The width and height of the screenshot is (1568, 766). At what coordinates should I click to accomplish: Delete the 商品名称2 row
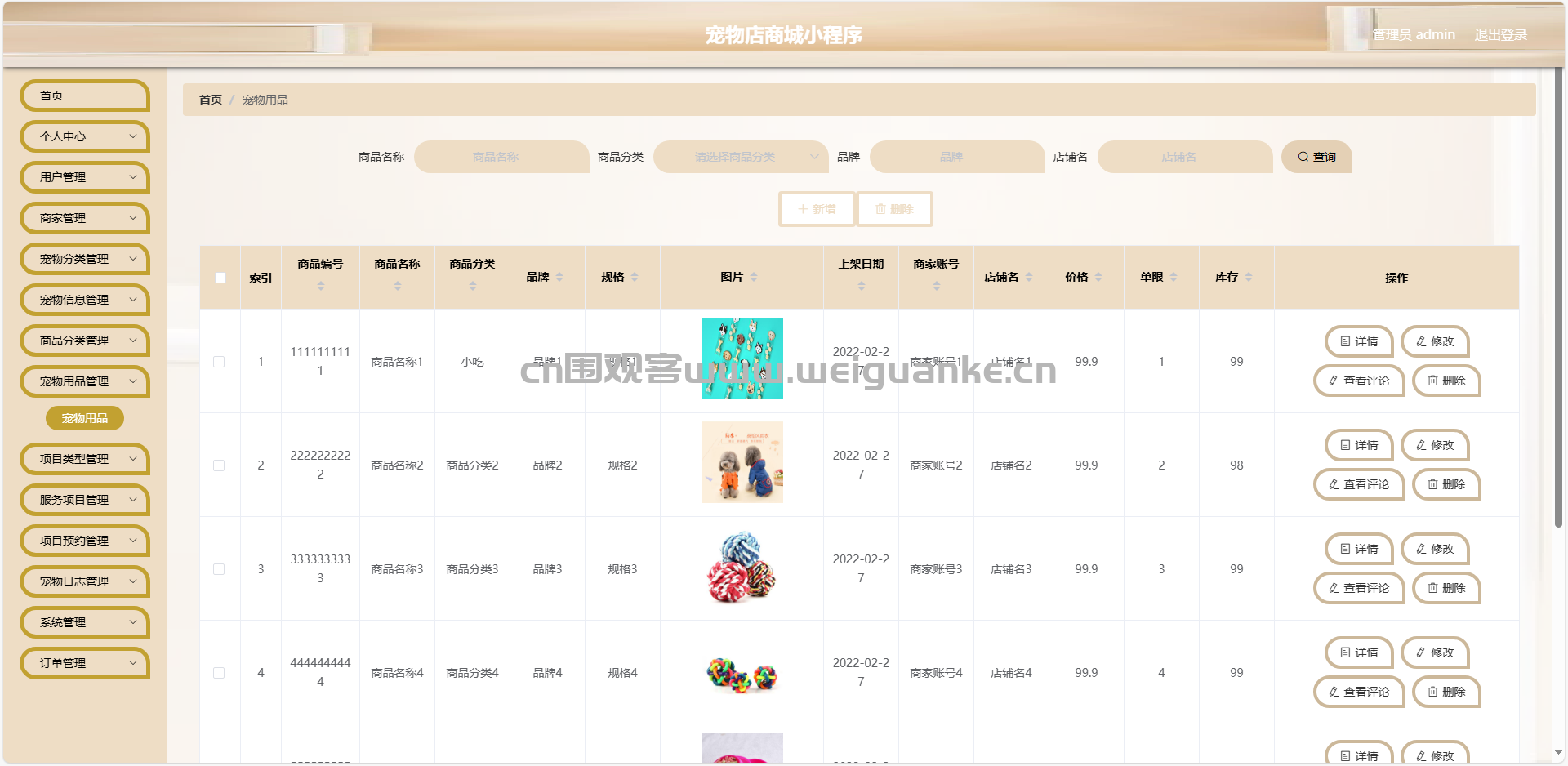click(1446, 484)
